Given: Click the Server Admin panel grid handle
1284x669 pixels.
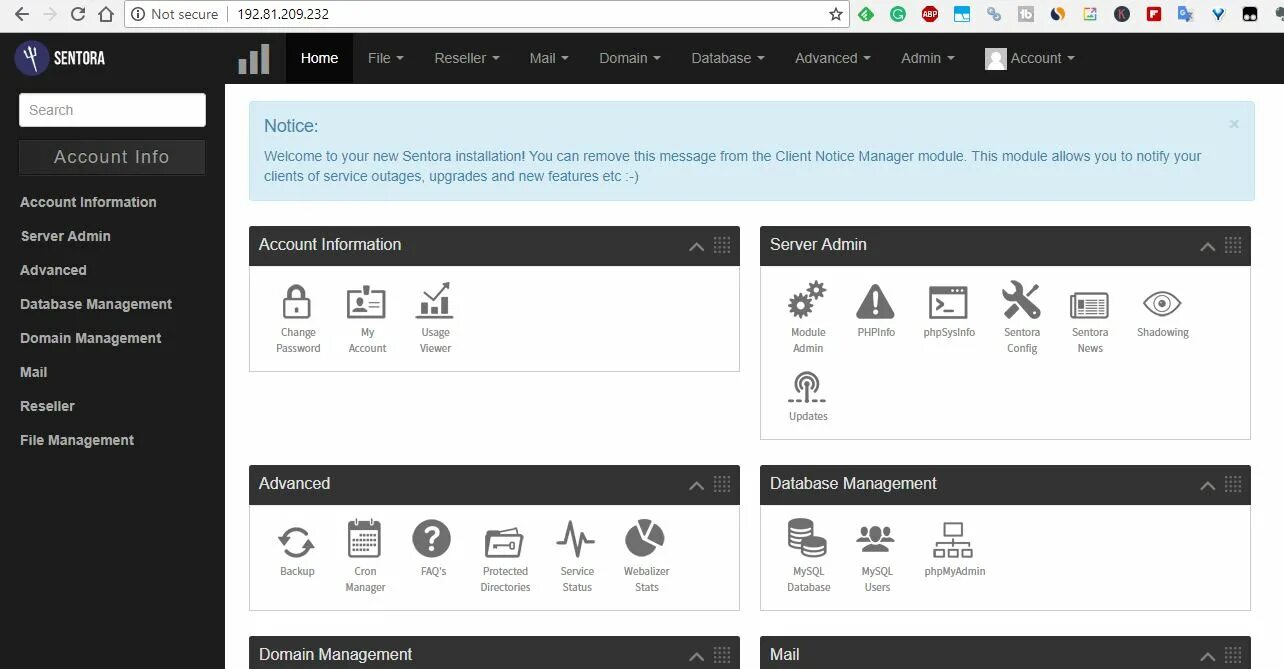Looking at the screenshot, I should pyautogui.click(x=1233, y=245).
